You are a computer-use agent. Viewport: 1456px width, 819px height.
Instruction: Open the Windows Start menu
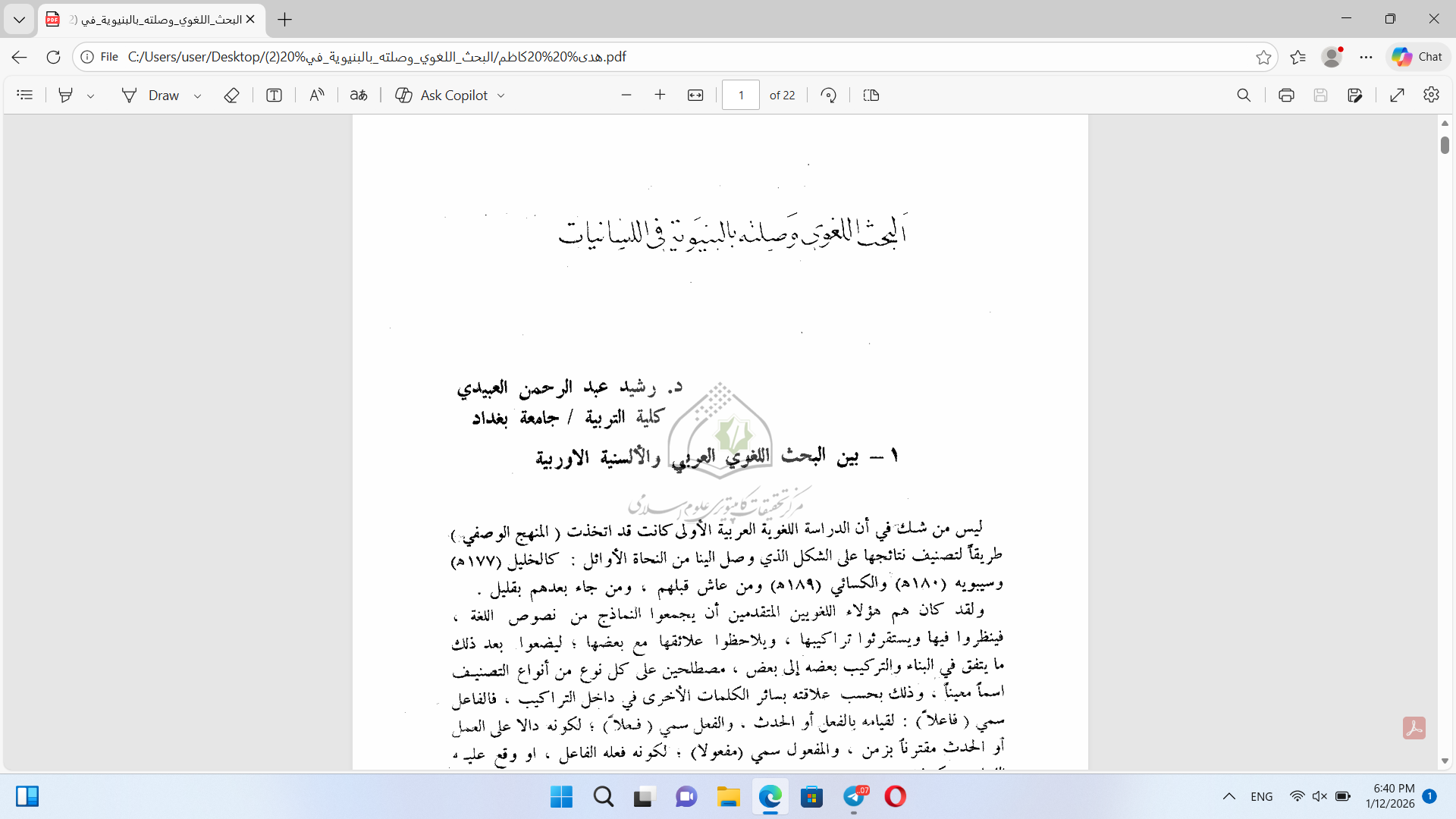coord(561,796)
